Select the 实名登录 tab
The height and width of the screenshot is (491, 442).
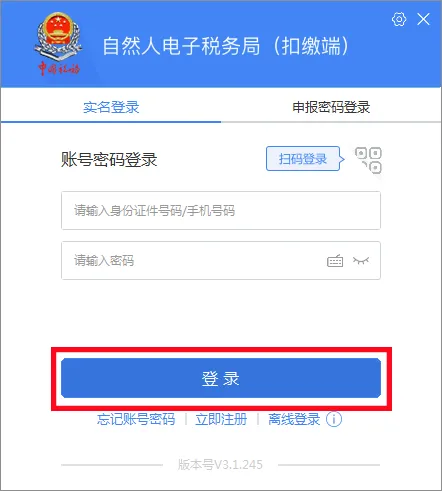click(111, 107)
